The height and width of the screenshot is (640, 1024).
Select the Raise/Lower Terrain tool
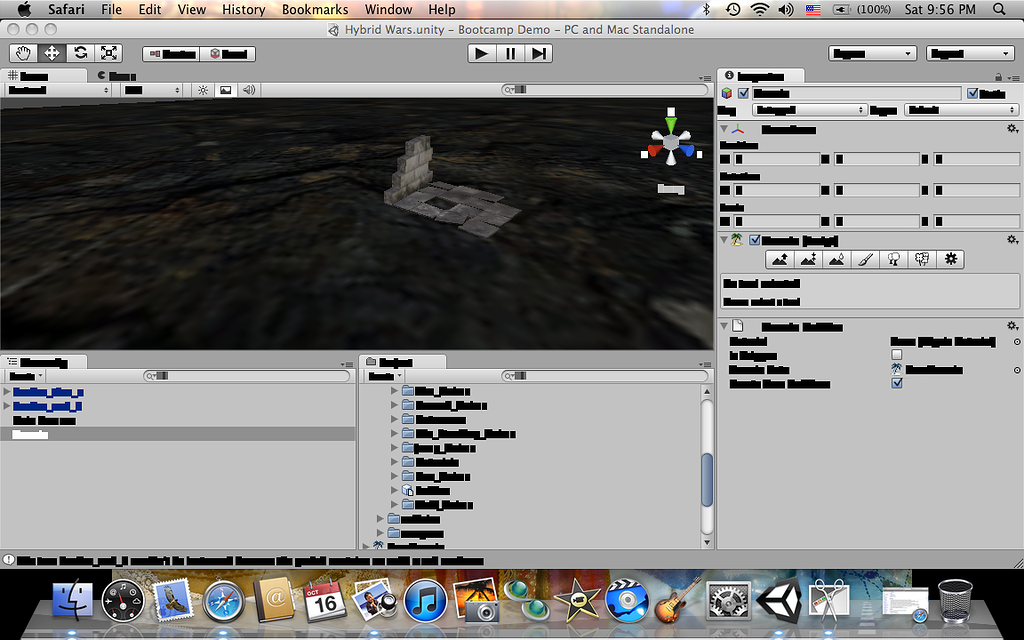click(x=780, y=259)
